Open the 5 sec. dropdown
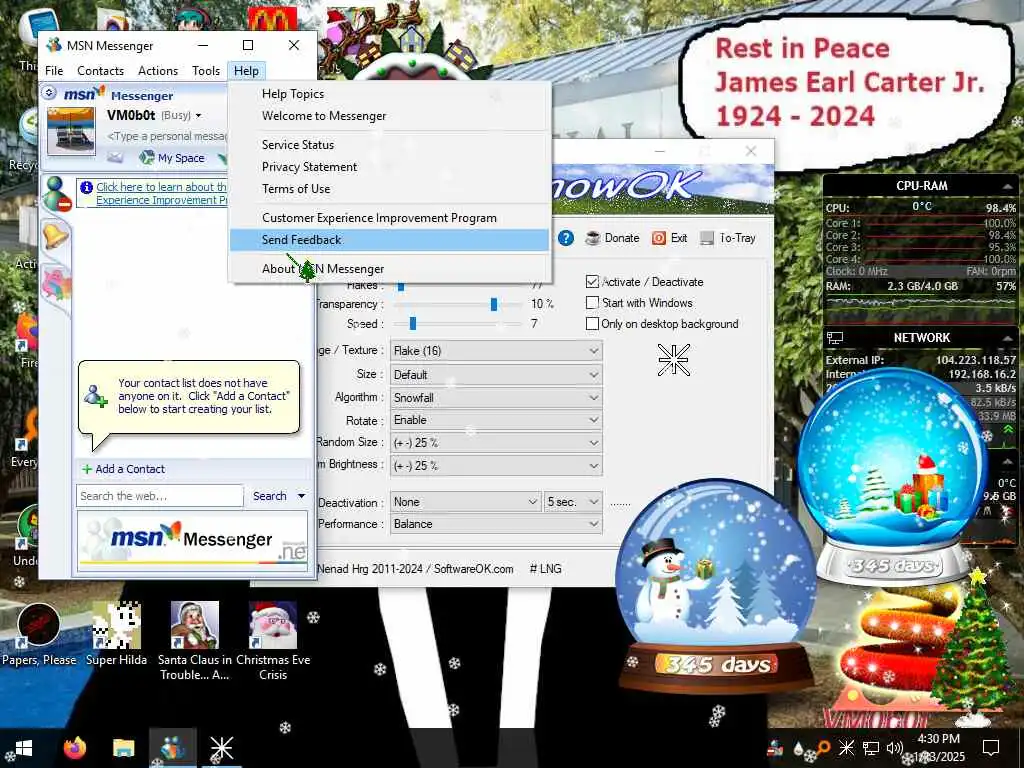1024x768 pixels. pyautogui.click(x=573, y=502)
